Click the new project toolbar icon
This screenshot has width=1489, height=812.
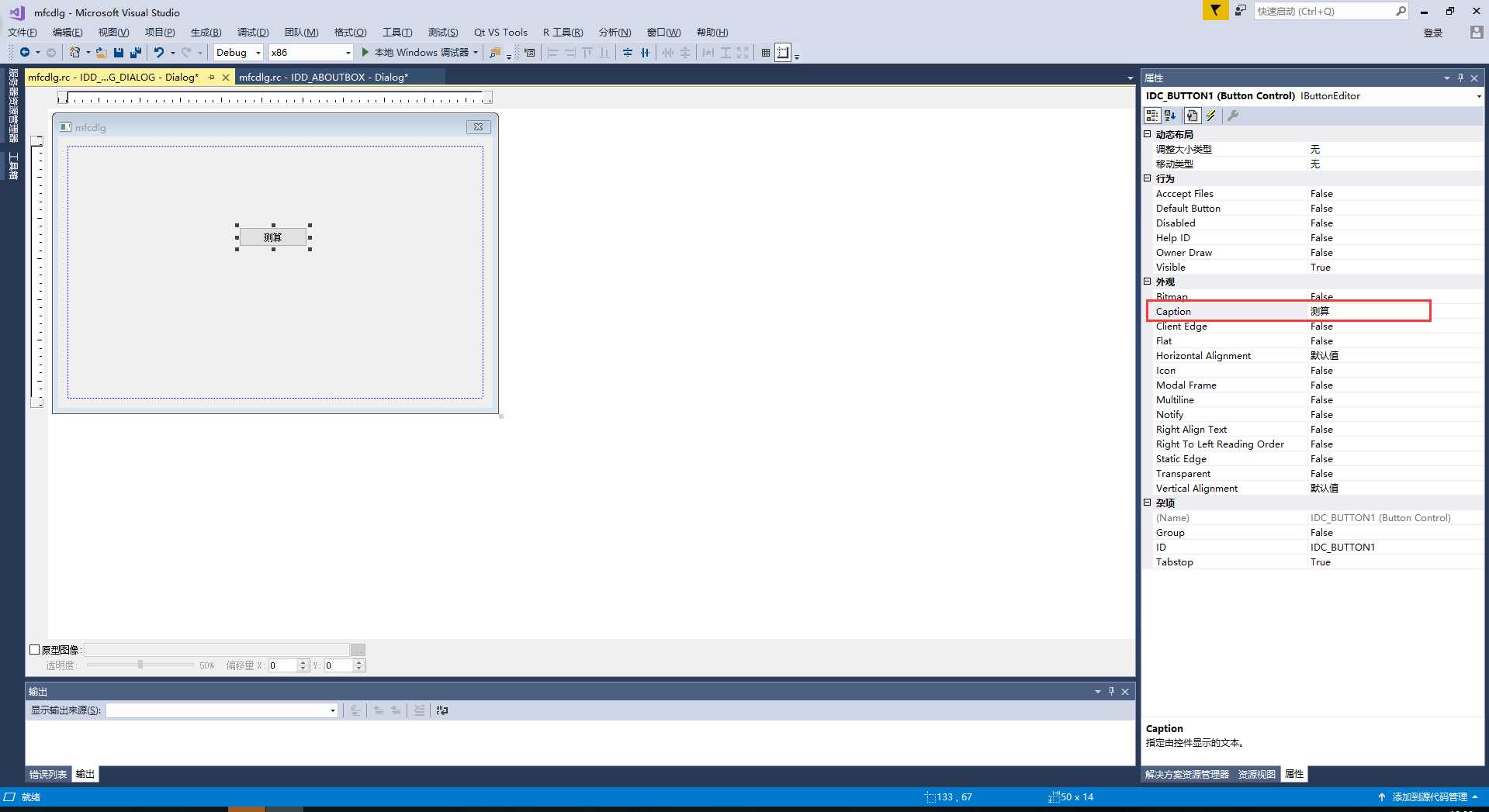pos(74,52)
